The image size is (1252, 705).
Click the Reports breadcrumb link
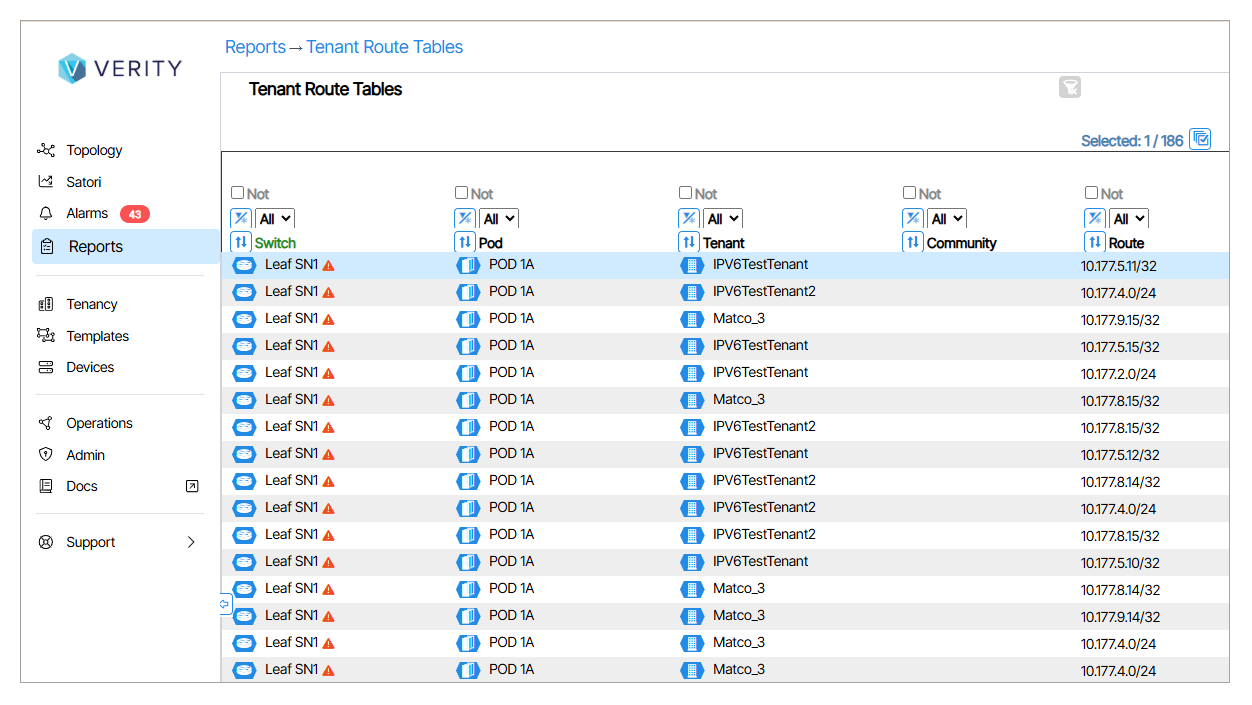pos(255,47)
